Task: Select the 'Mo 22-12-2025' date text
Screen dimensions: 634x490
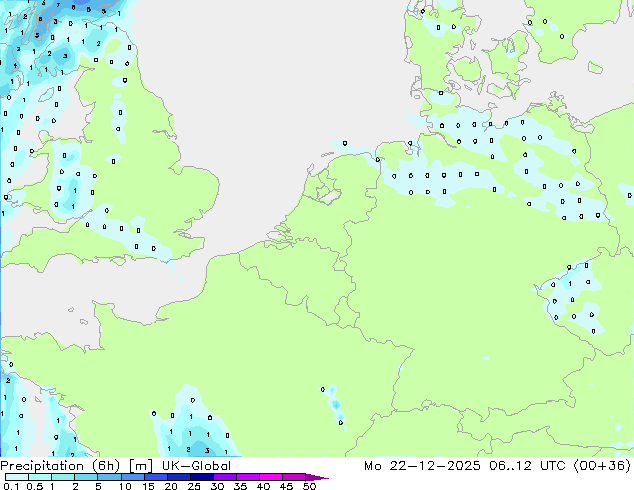Action: tap(422, 466)
